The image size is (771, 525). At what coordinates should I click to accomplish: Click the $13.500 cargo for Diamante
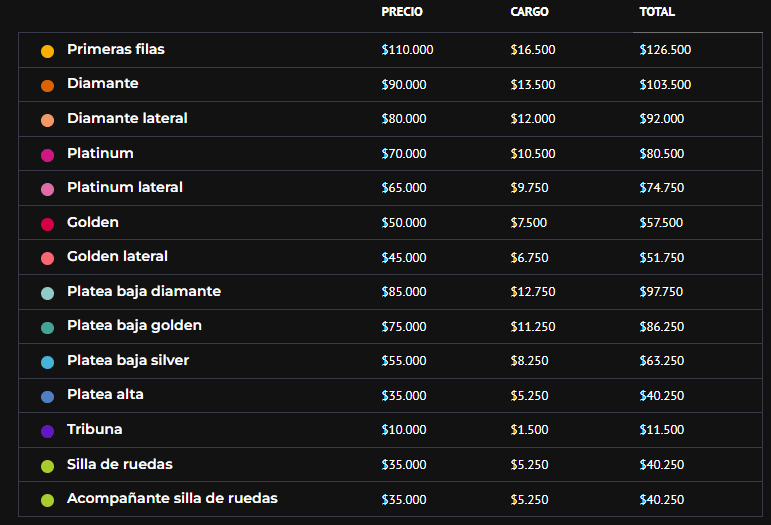pyautogui.click(x=533, y=85)
